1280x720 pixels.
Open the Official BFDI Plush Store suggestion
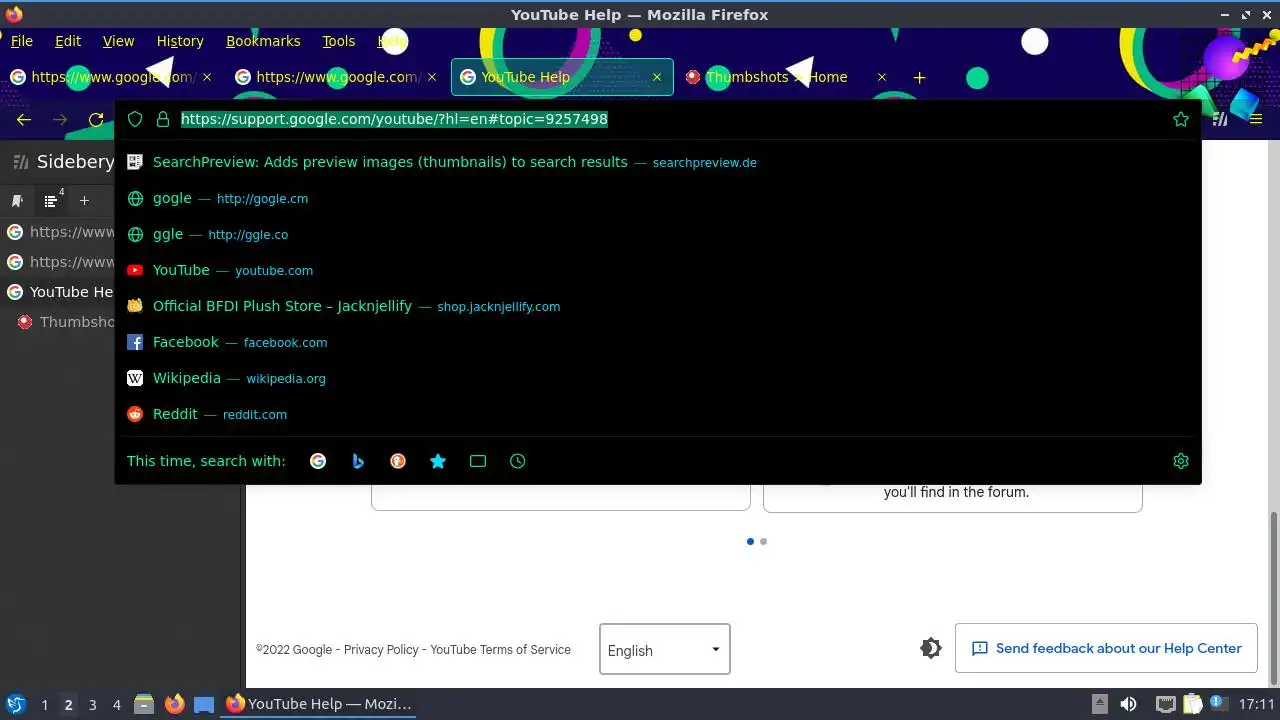click(x=658, y=306)
